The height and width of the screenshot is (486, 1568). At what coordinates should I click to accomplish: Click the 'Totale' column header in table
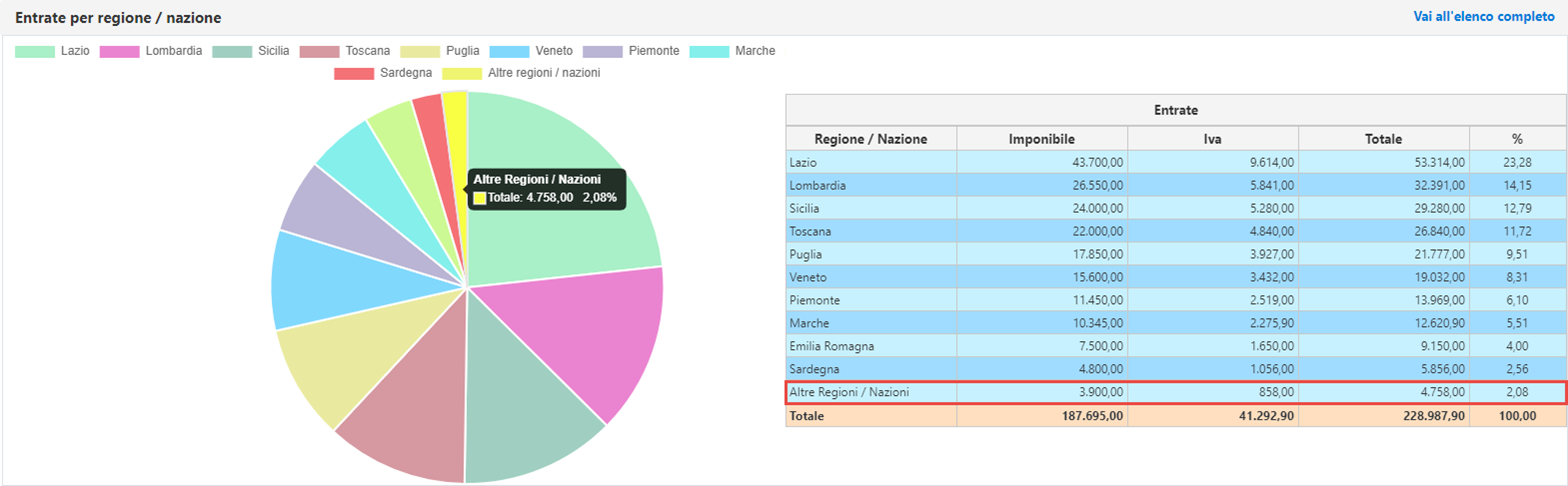pos(1383,139)
